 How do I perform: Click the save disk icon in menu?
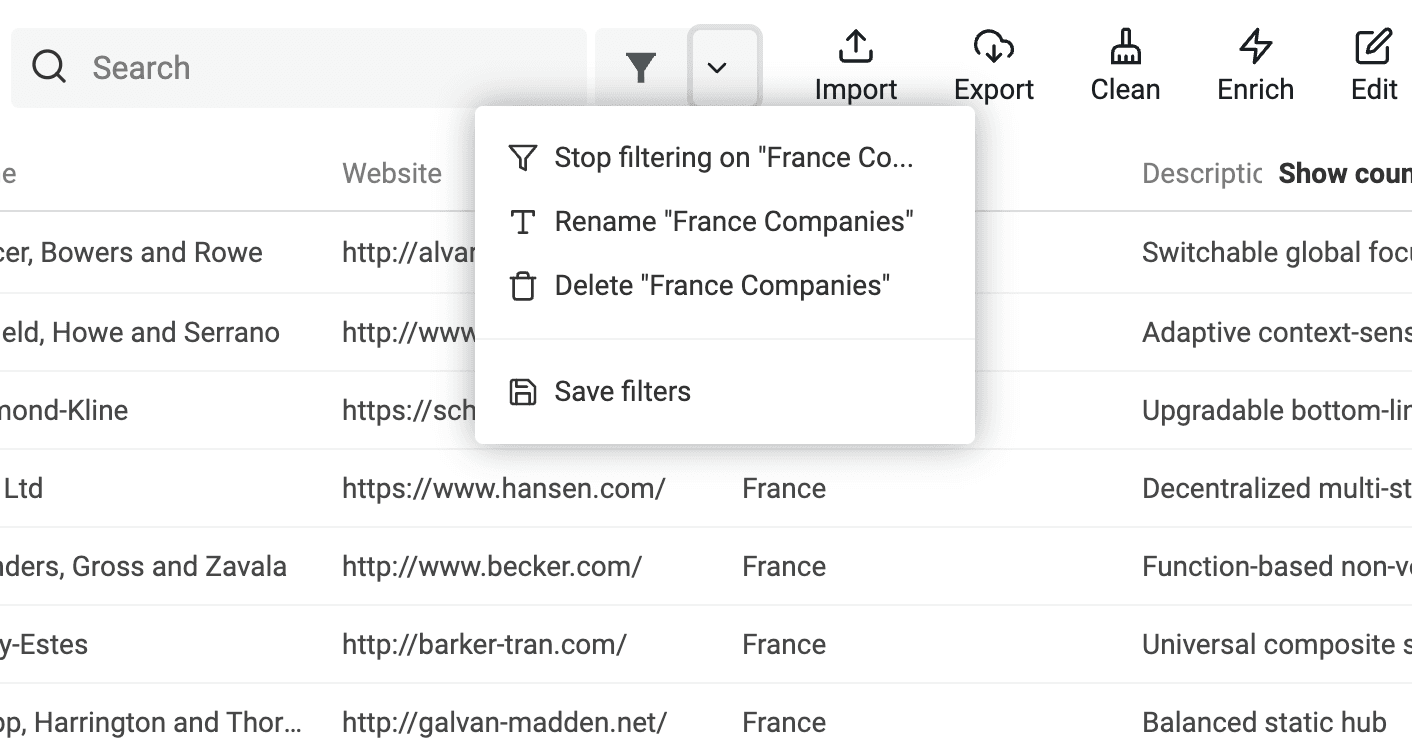pyautogui.click(x=522, y=392)
